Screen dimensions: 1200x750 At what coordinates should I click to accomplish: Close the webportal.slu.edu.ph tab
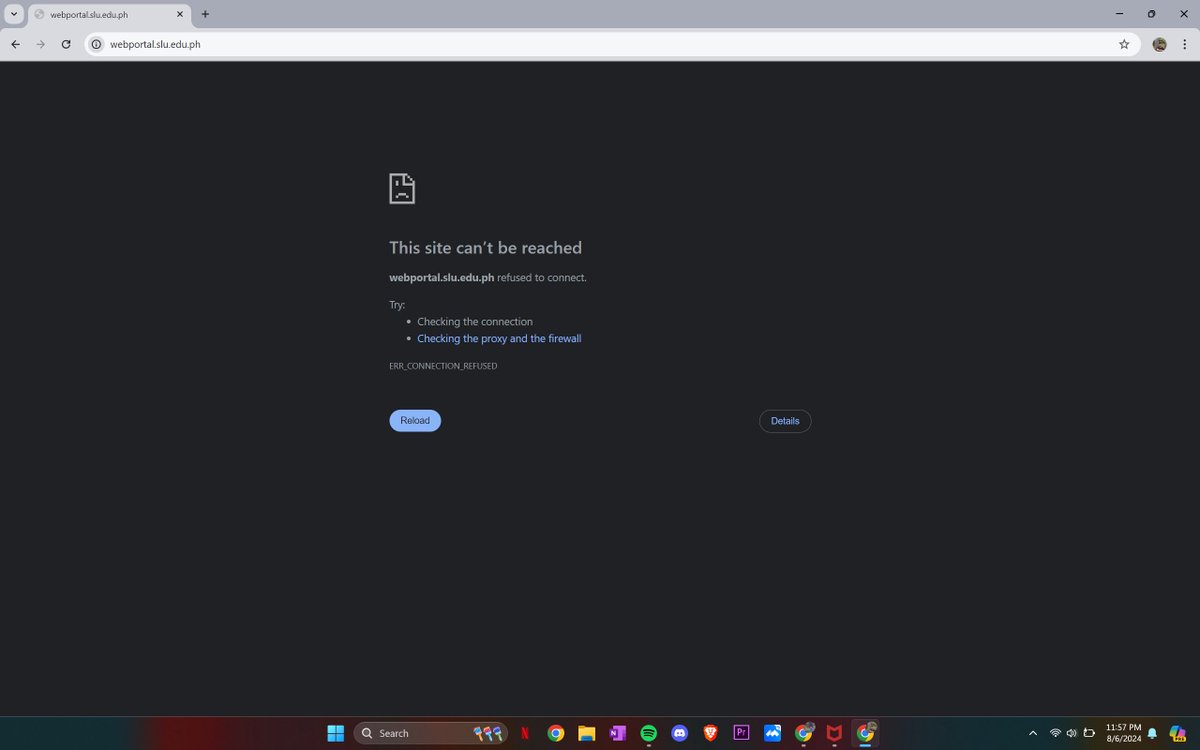point(180,15)
